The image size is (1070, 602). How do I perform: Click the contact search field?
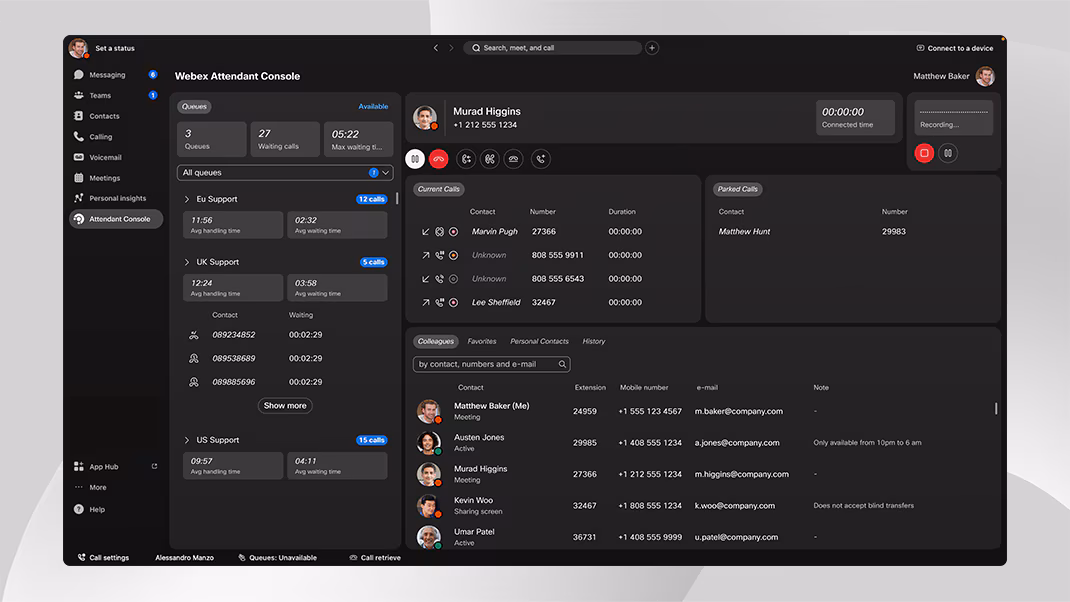[x=490, y=363]
